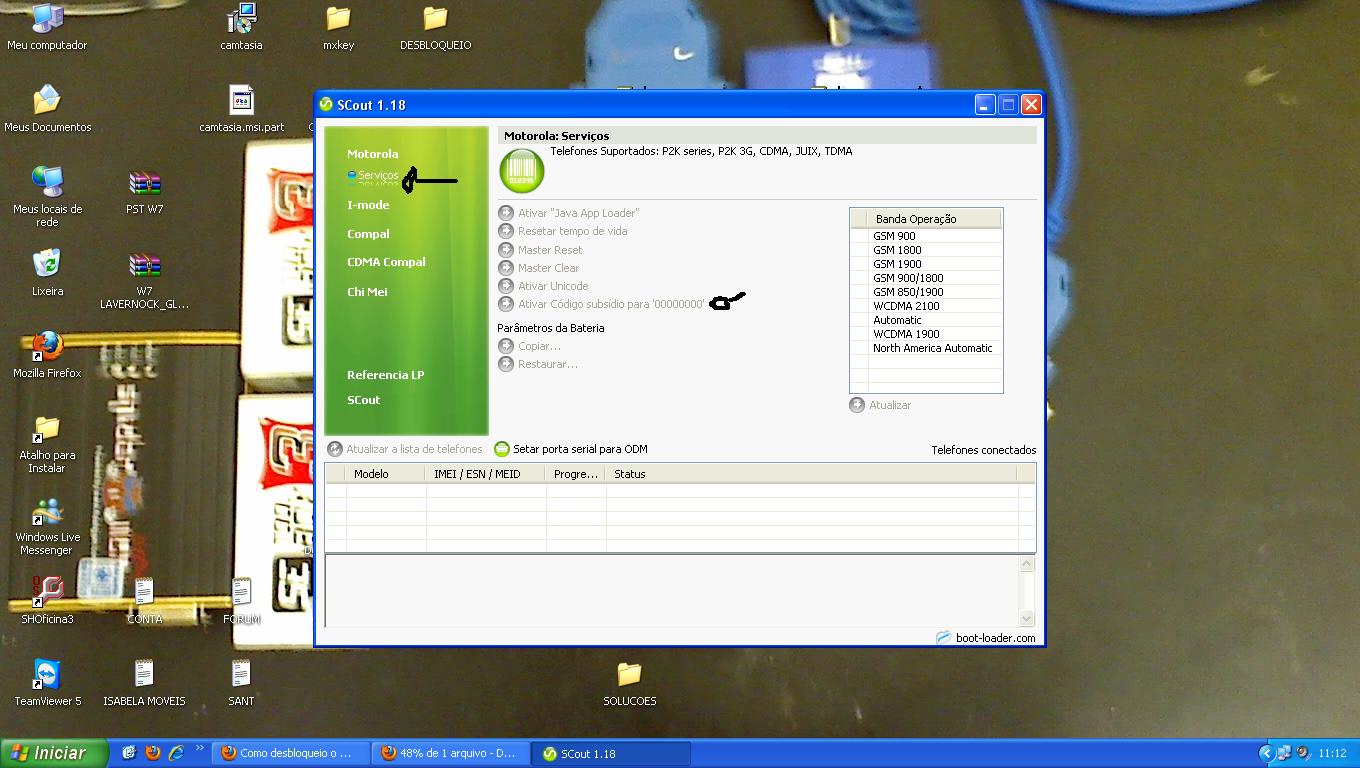1360x768 pixels.
Task: Click the Status column header
Action: pos(811,474)
